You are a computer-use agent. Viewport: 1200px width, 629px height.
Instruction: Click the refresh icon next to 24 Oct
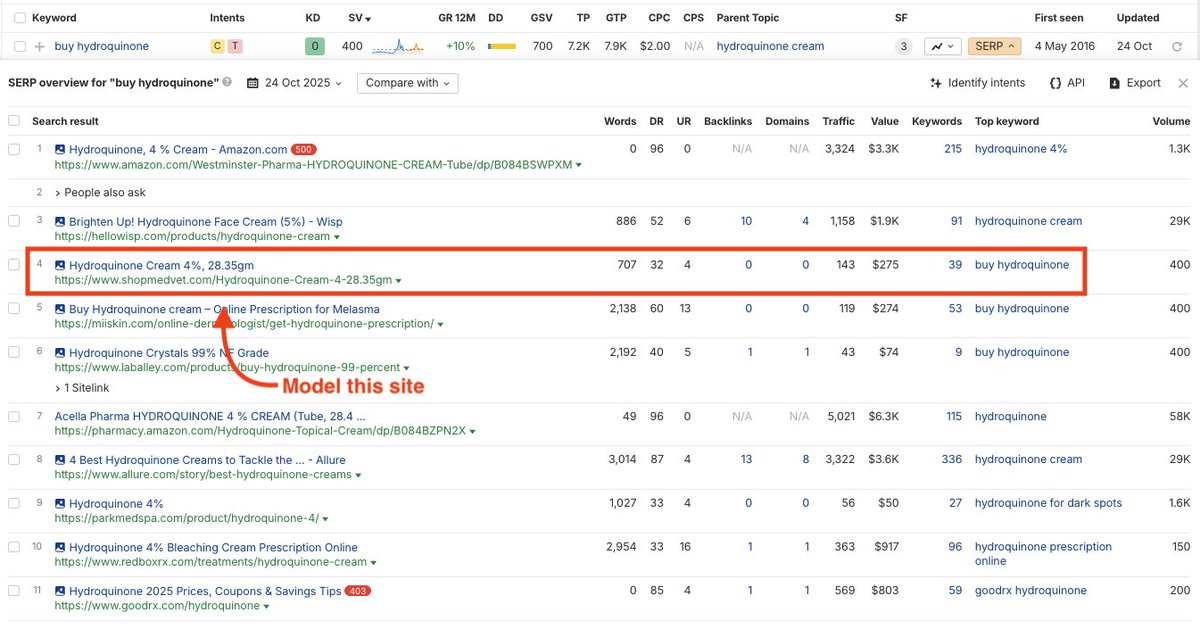click(1177, 47)
